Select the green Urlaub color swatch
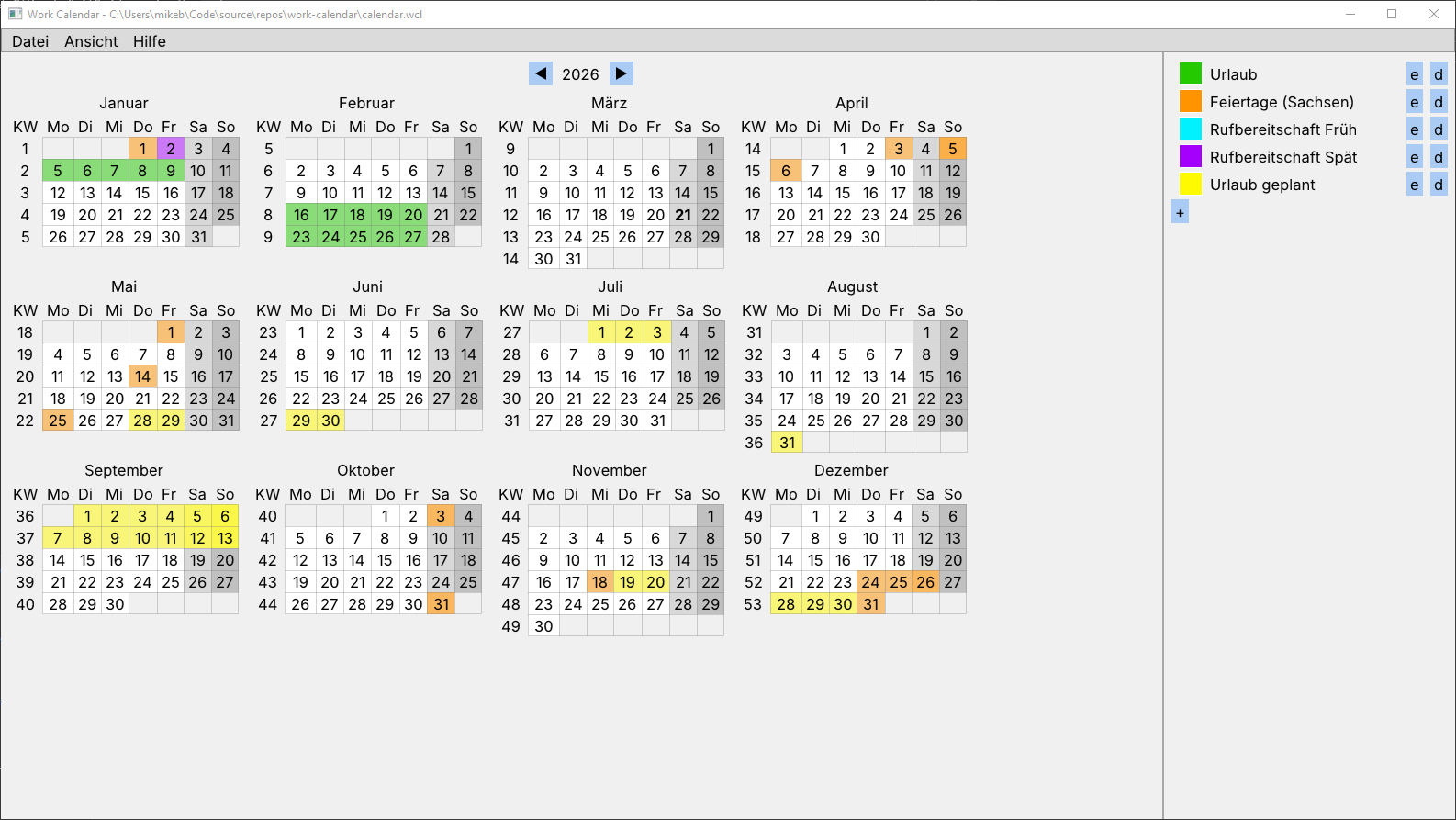Viewport: 1456px width, 820px height. [x=1191, y=73]
